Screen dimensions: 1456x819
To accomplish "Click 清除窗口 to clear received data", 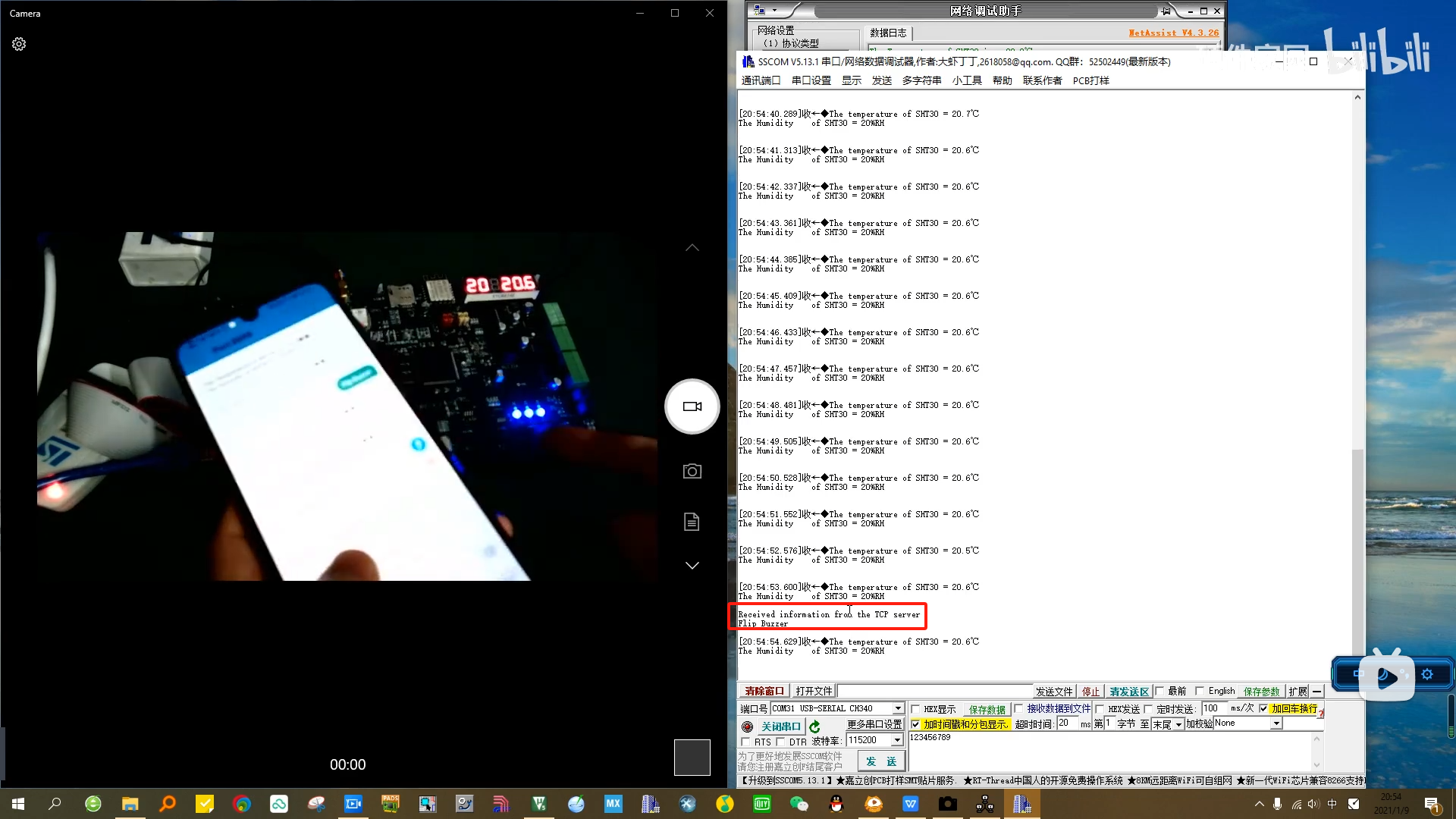I will 763,690.
